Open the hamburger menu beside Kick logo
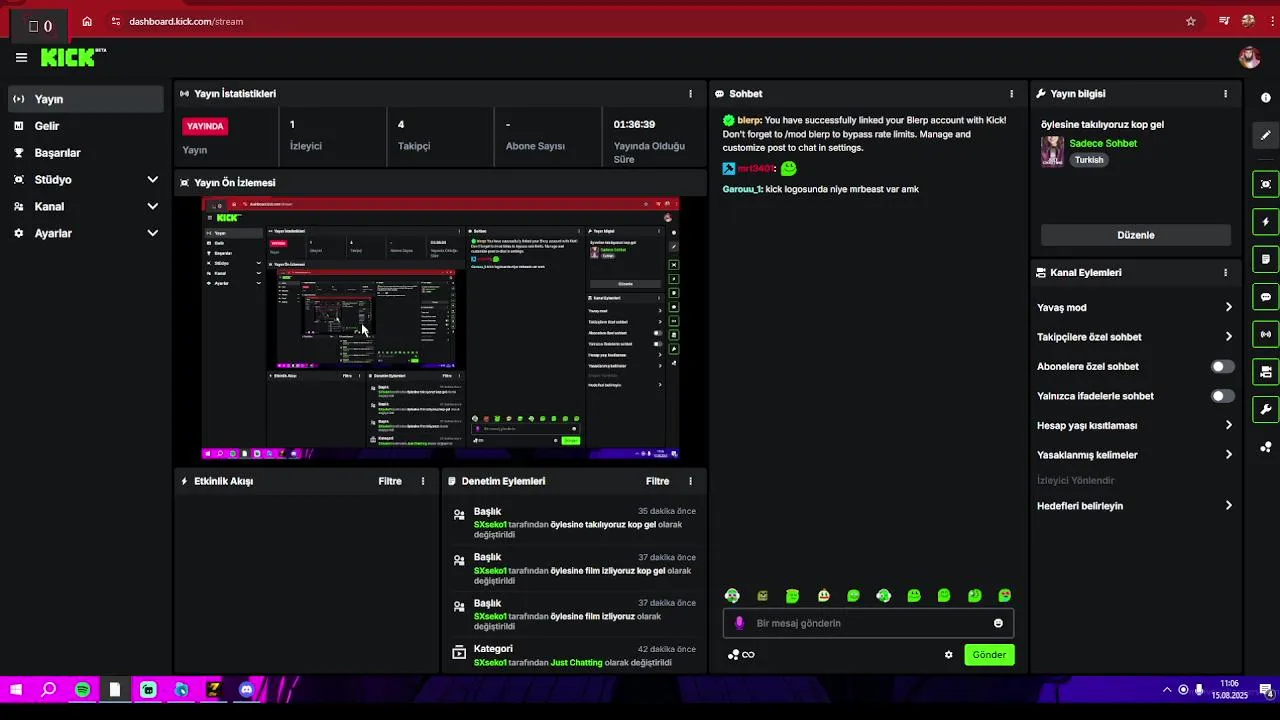Viewport: 1280px width, 720px height. (x=21, y=58)
